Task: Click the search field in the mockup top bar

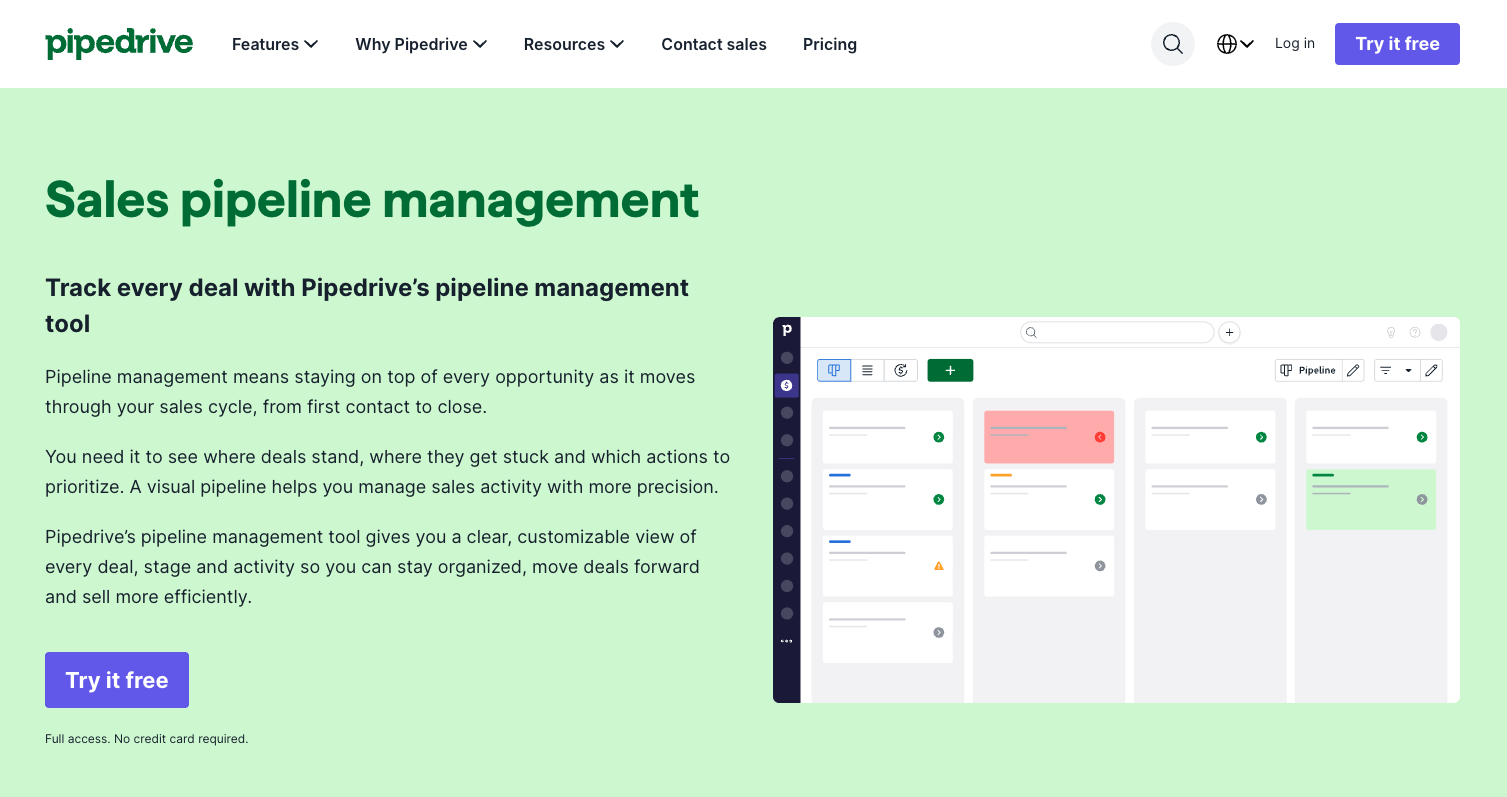Action: click(1117, 332)
